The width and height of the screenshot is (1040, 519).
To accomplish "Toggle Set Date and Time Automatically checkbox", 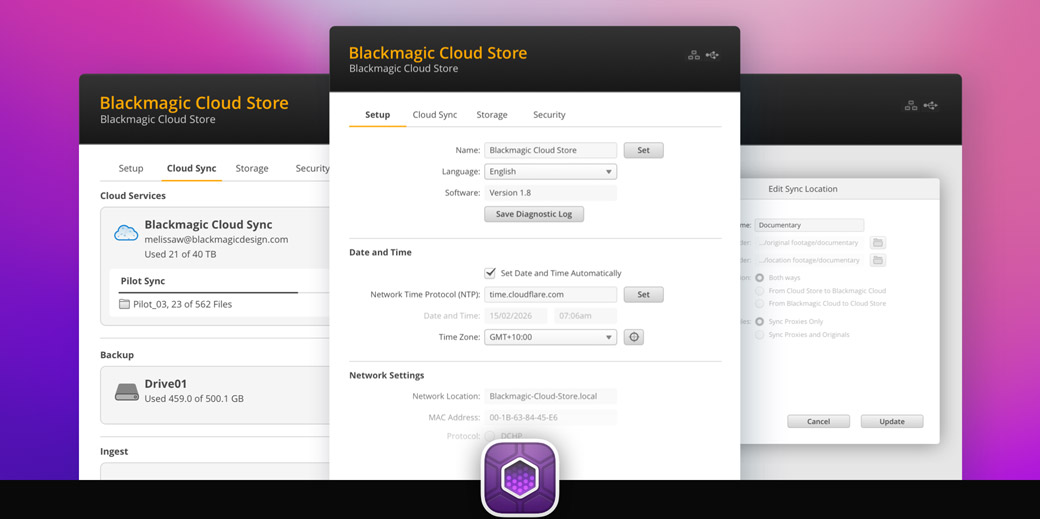I will pos(490,273).
